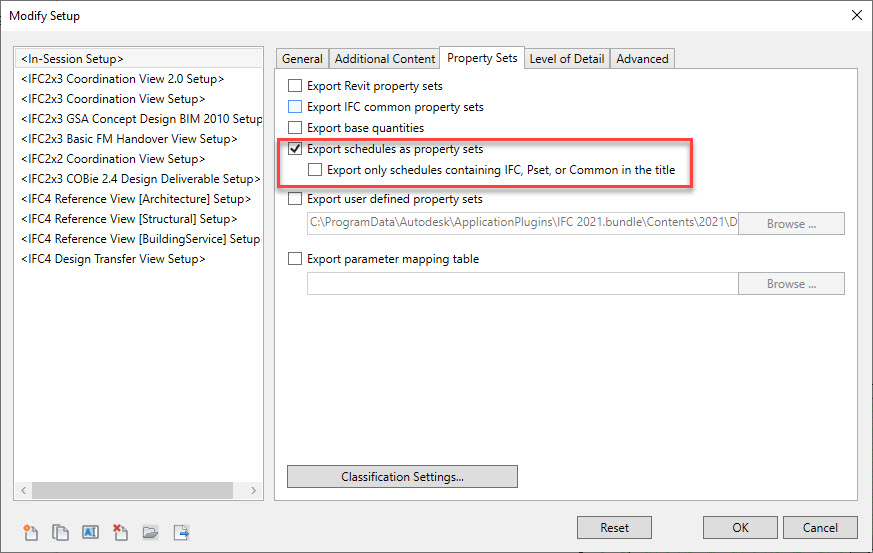Click the duplicate setup icon
Image resolution: width=873 pixels, height=553 pixels.
click(x=59, y=531)
